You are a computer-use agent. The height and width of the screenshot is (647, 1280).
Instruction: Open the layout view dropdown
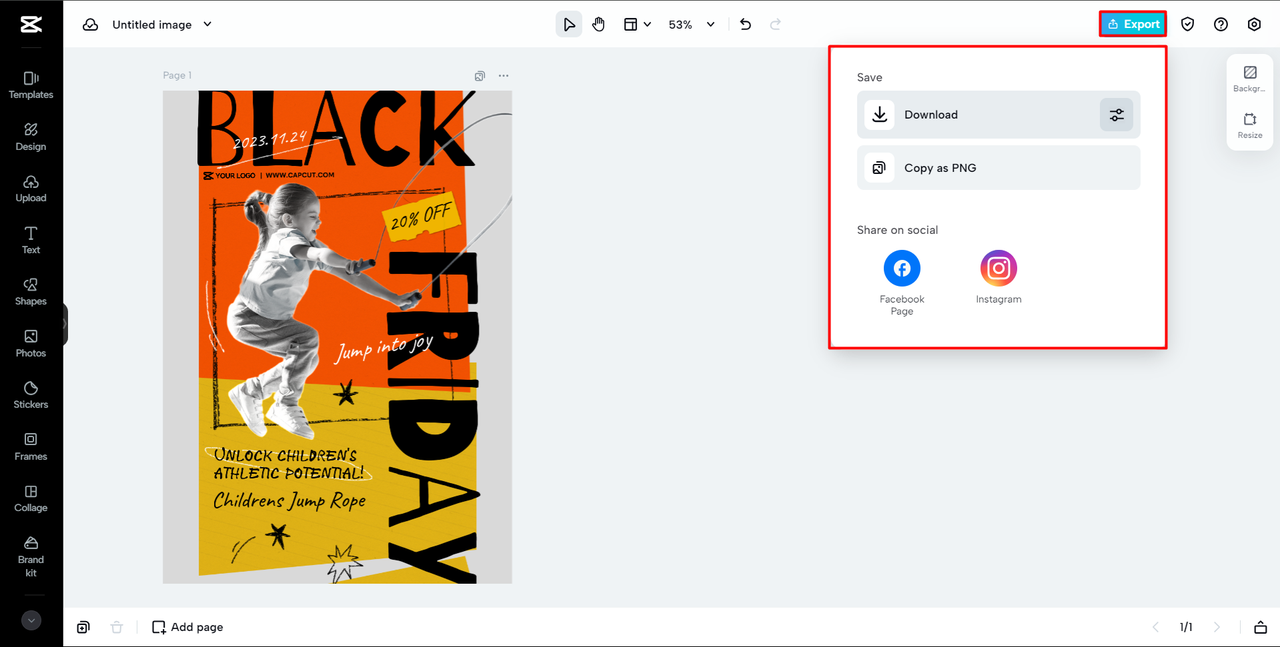point(637,24)
